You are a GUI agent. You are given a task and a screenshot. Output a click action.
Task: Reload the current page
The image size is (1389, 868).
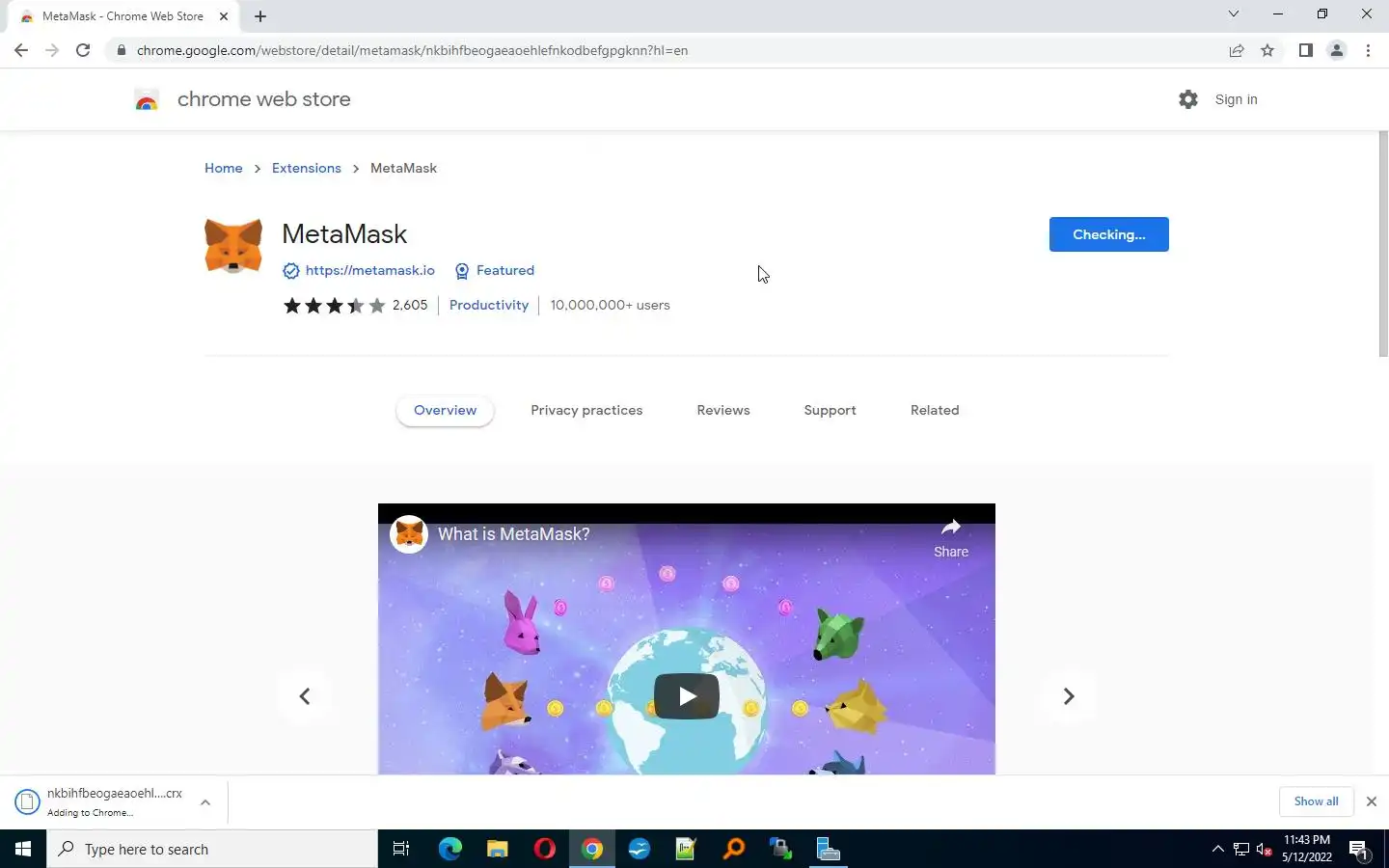[83, 50]
